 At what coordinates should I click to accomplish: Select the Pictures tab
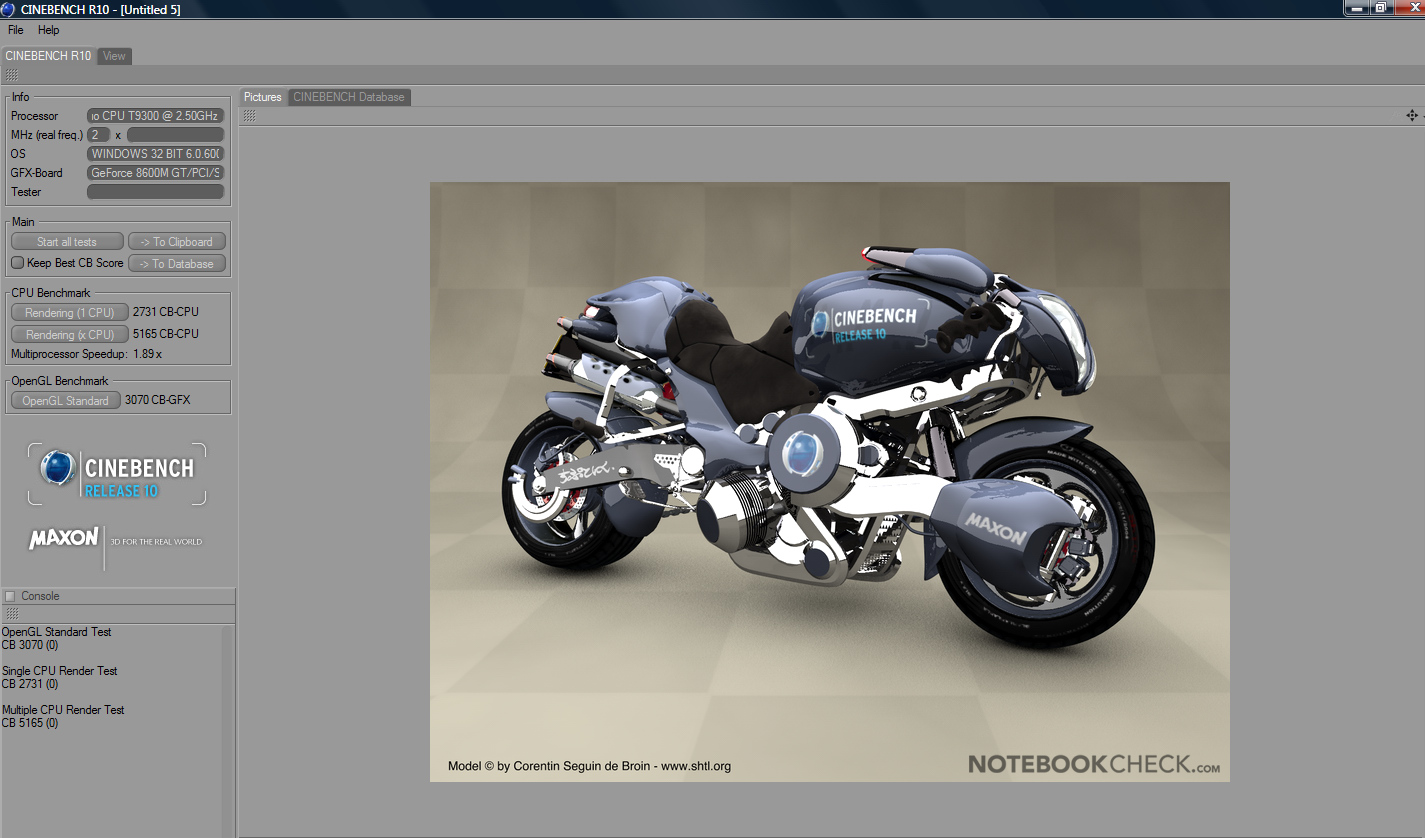pyautogui.click(x=263, y=97)
